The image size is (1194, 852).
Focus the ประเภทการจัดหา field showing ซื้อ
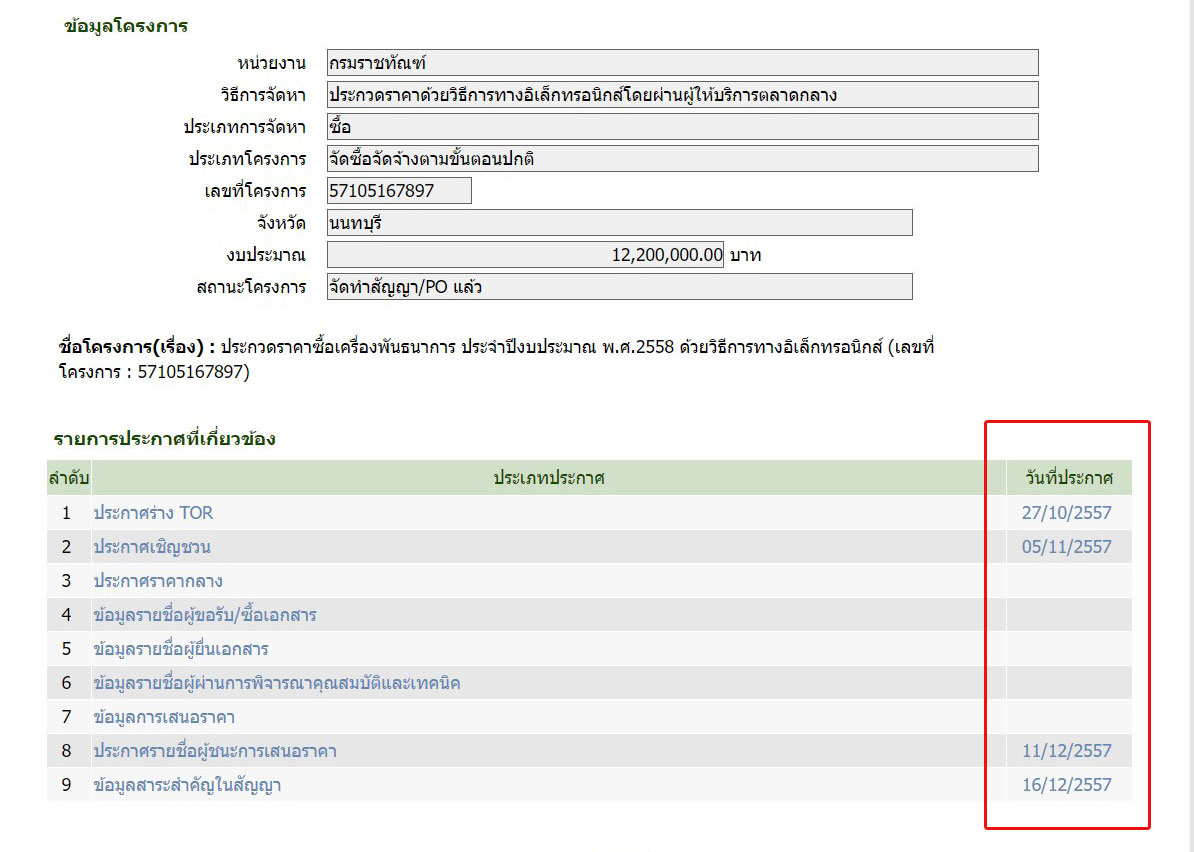(682, 127)
